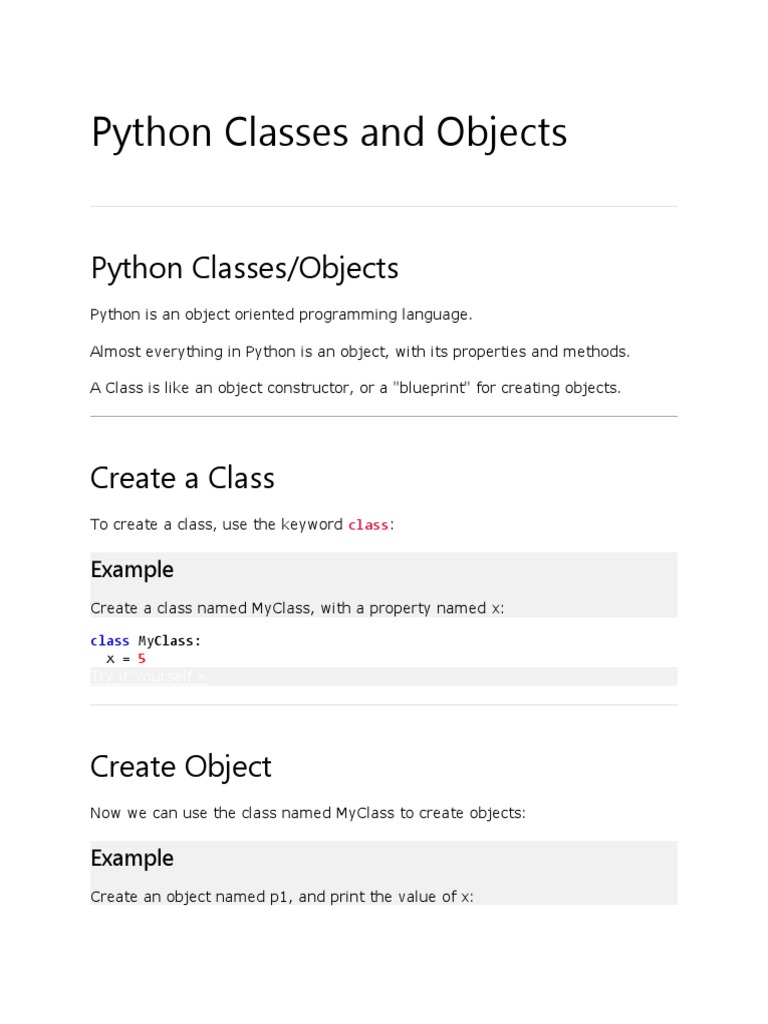Open the "Try it Yourself" link
The width and height of the screenshot is (768, 1024).
pyautogui.click(x=148, y=677)
